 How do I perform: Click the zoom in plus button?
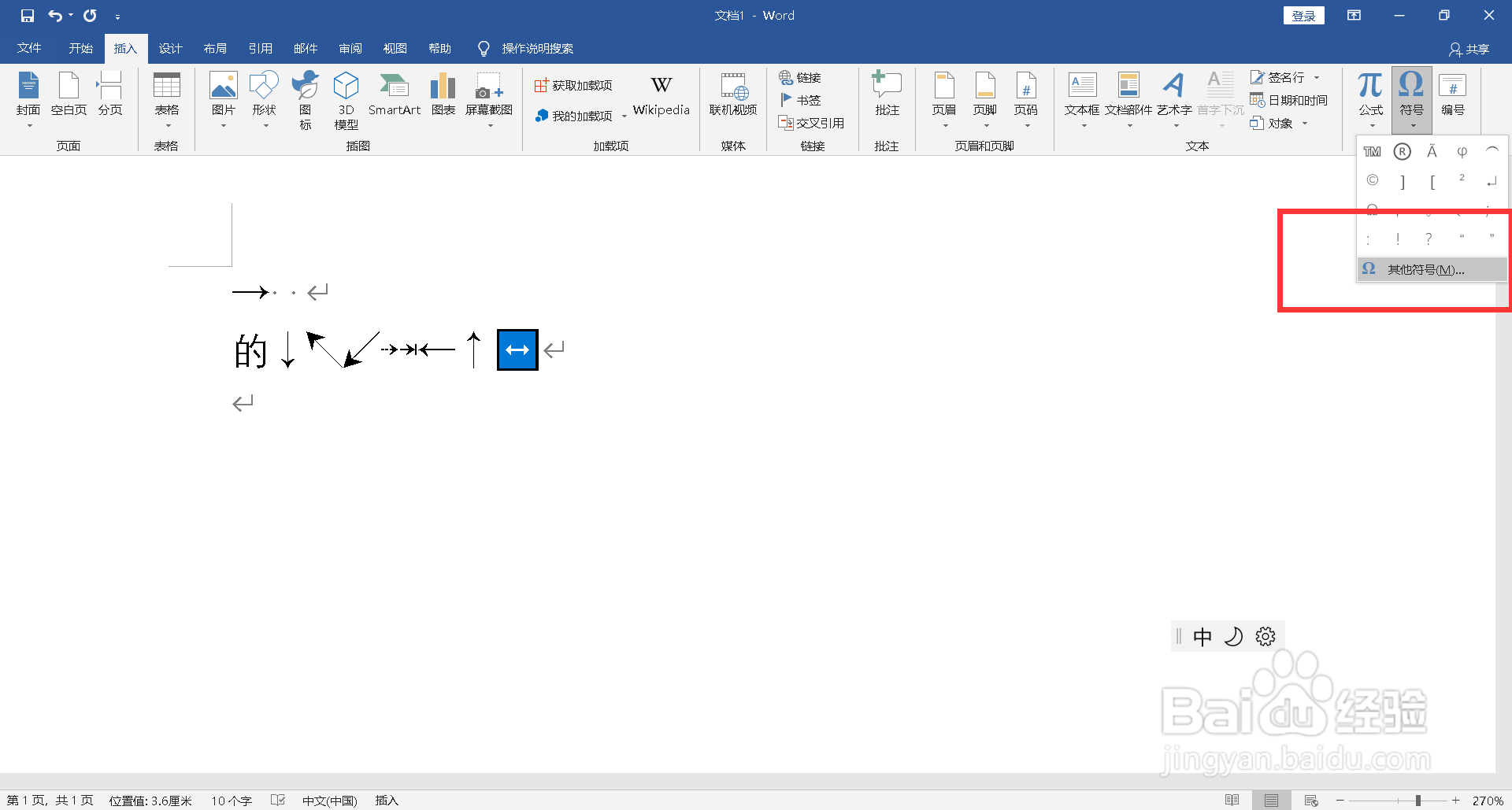[x=1456, y=801]
